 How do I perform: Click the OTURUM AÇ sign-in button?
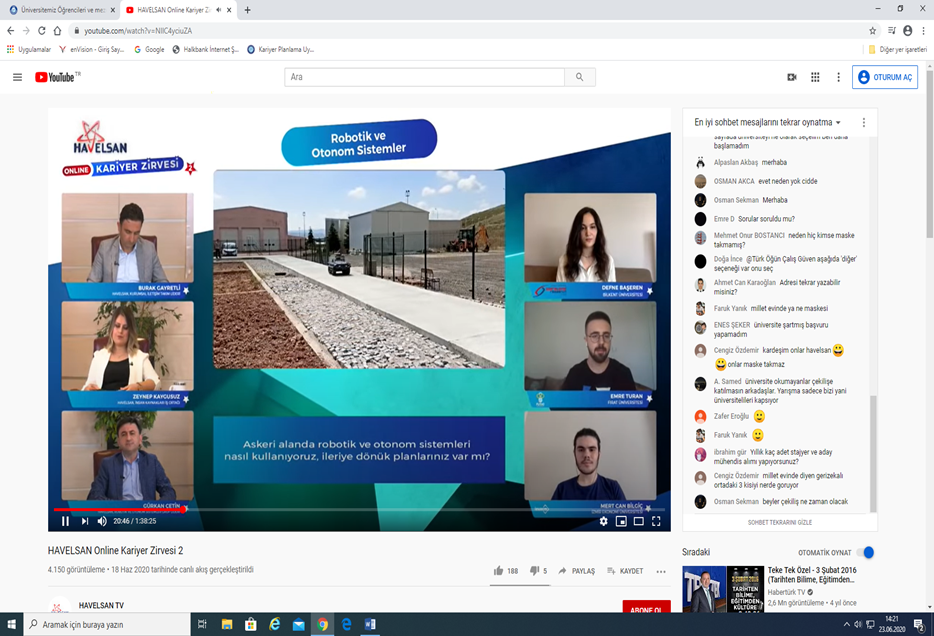tap(885, 77)
